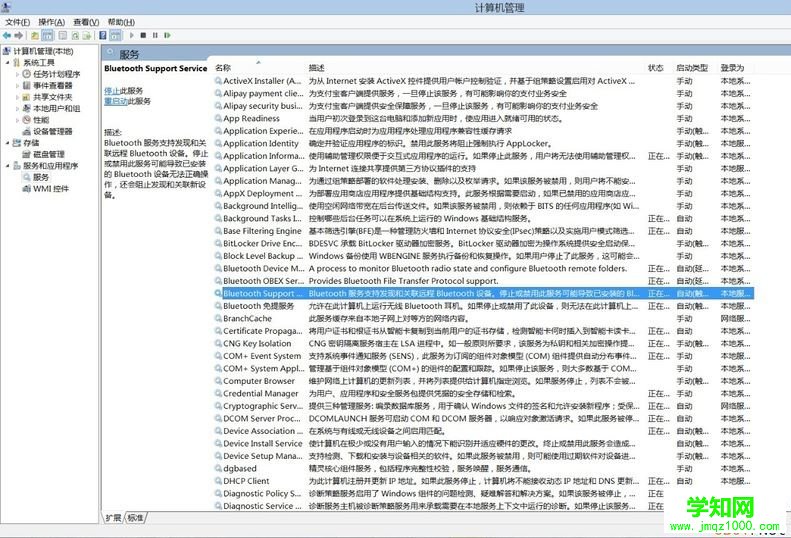
Task: Click the 重启动 this service link
Action: 116,101
